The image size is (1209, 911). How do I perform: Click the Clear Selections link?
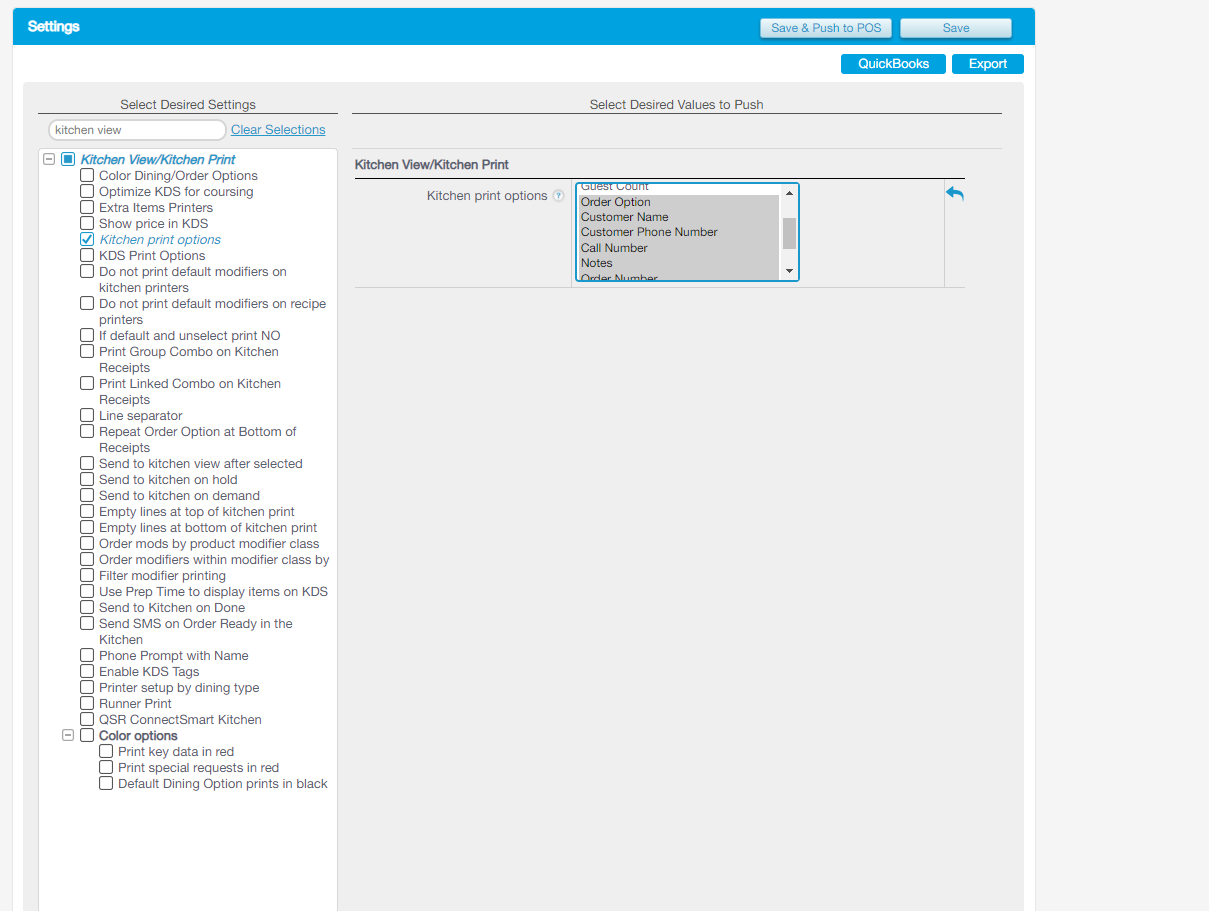point(278,130)
